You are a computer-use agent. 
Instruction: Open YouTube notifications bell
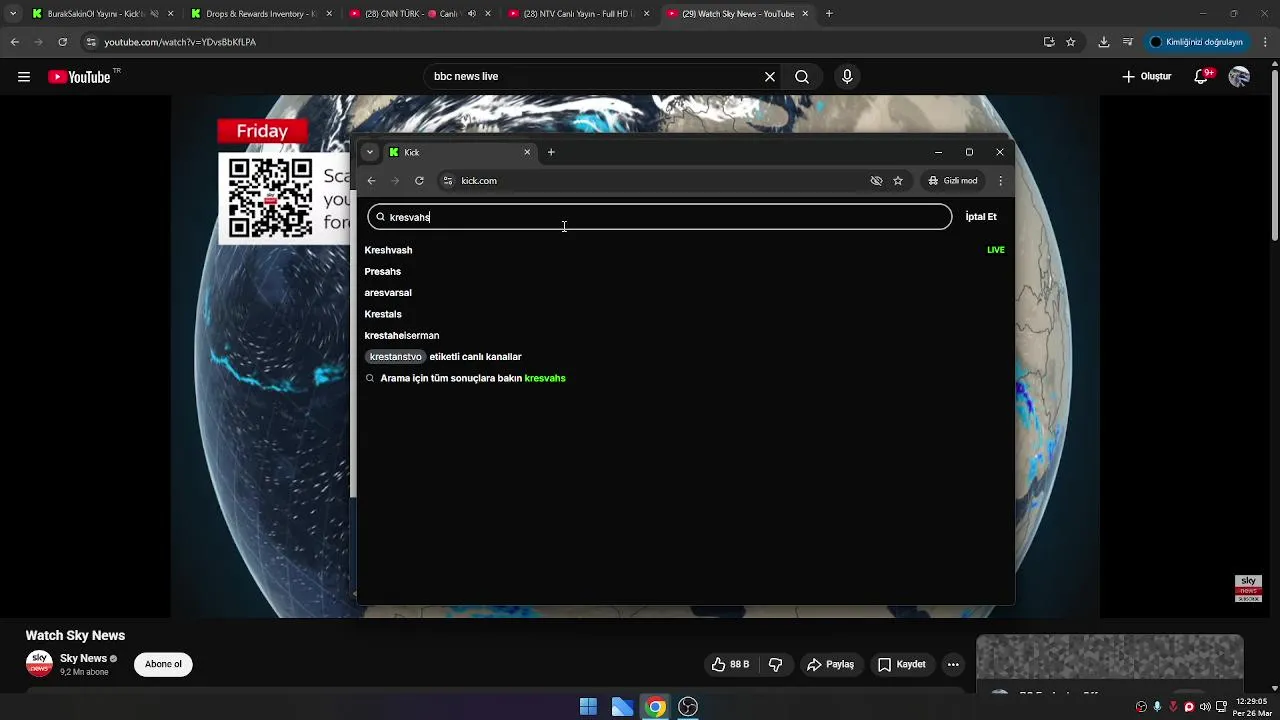point(1202,77)
